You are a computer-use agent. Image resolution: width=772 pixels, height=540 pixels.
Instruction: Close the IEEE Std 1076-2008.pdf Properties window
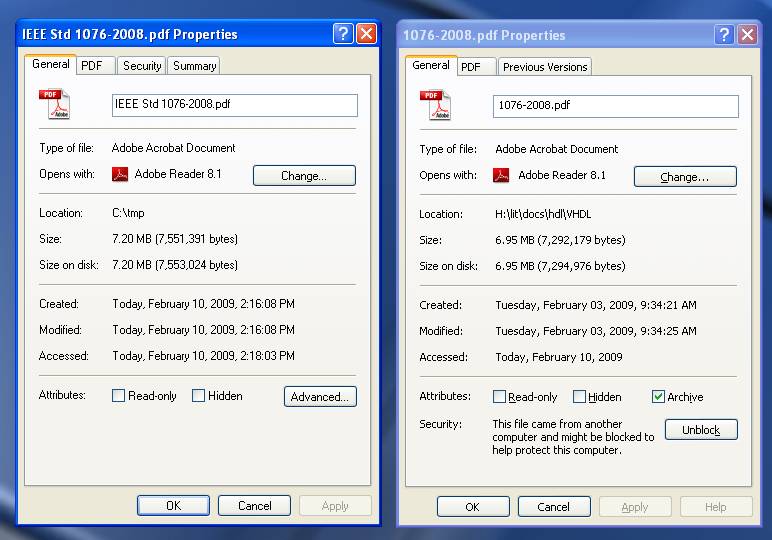pos(366,34)
